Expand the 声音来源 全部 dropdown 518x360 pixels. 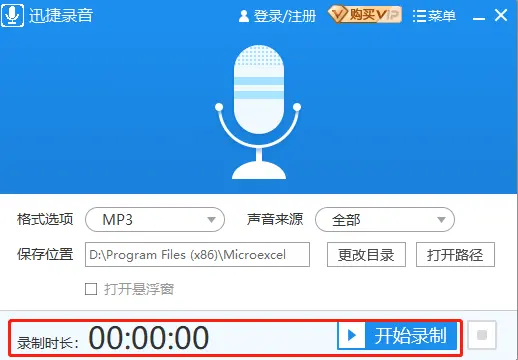385,220
